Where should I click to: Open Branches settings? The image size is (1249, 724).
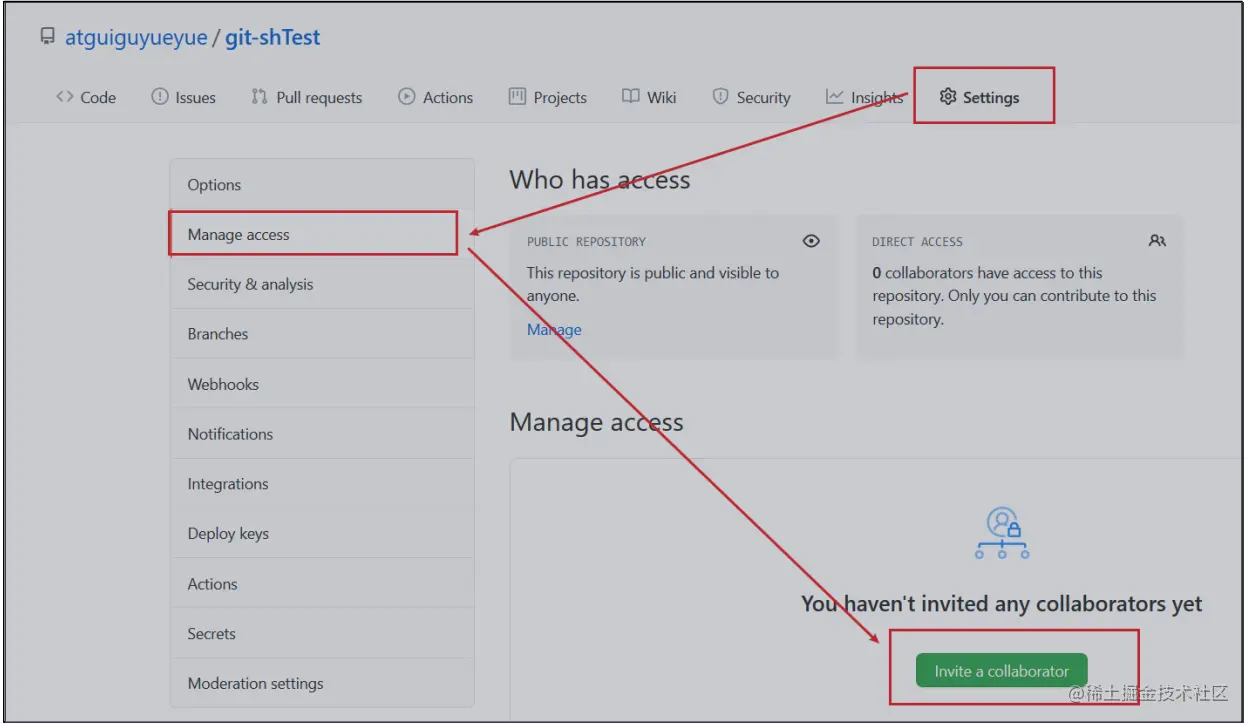click(322, 334)
